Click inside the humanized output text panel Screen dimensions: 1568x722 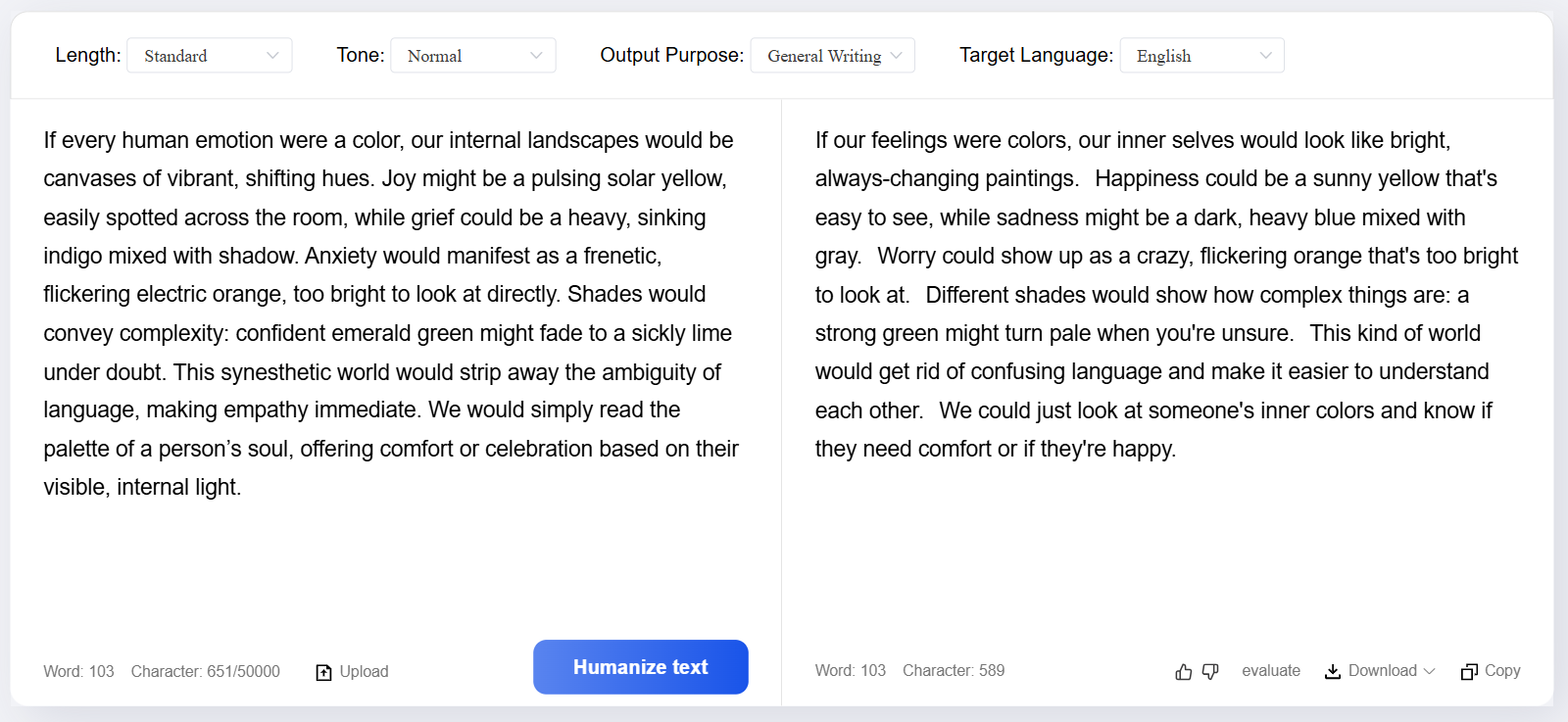pos(1166,294)
